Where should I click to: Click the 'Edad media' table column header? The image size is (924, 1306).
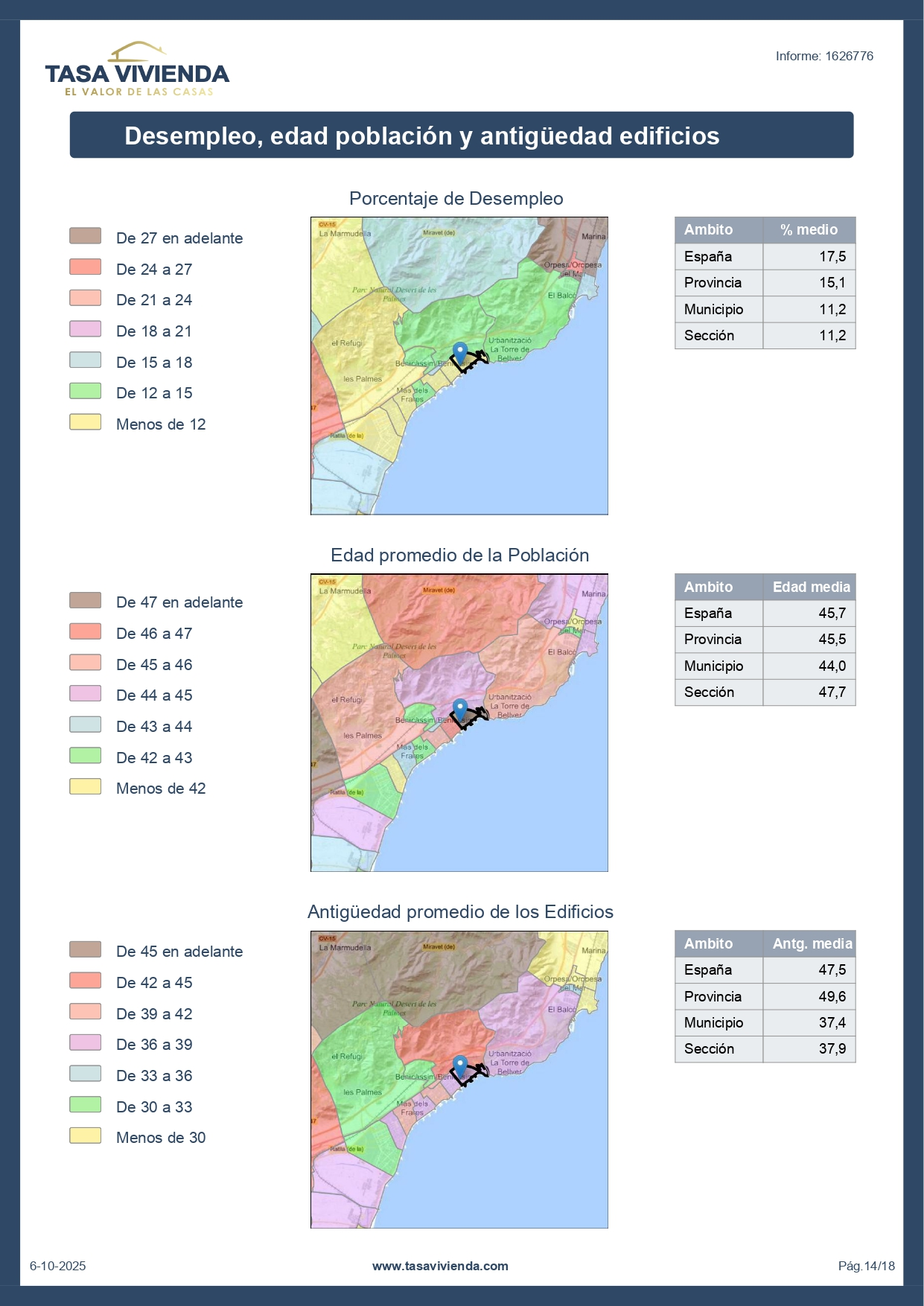[x=810, y=587]
